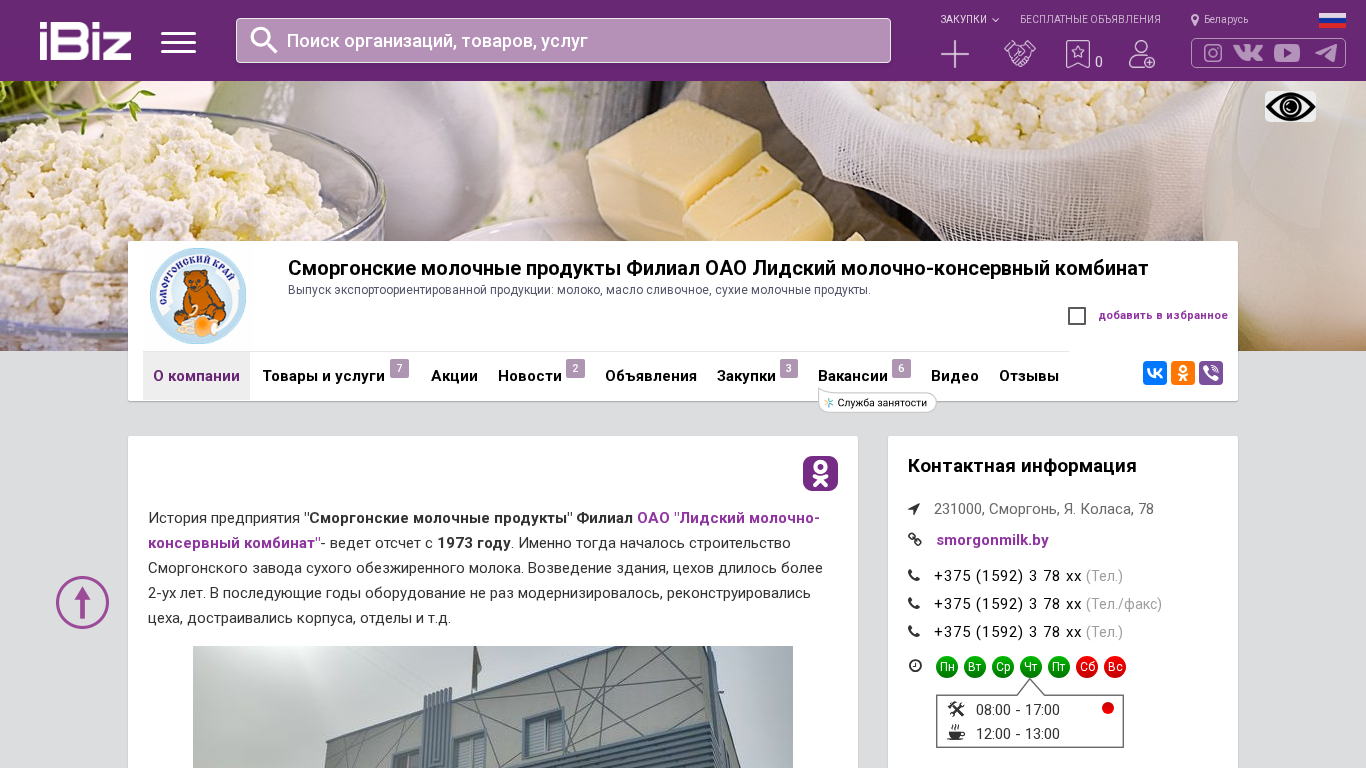Image resolution: width=1366 pixels, height=768 pixels.
Task: Open the handshake partners icon
Action: tap(1020, 54)
